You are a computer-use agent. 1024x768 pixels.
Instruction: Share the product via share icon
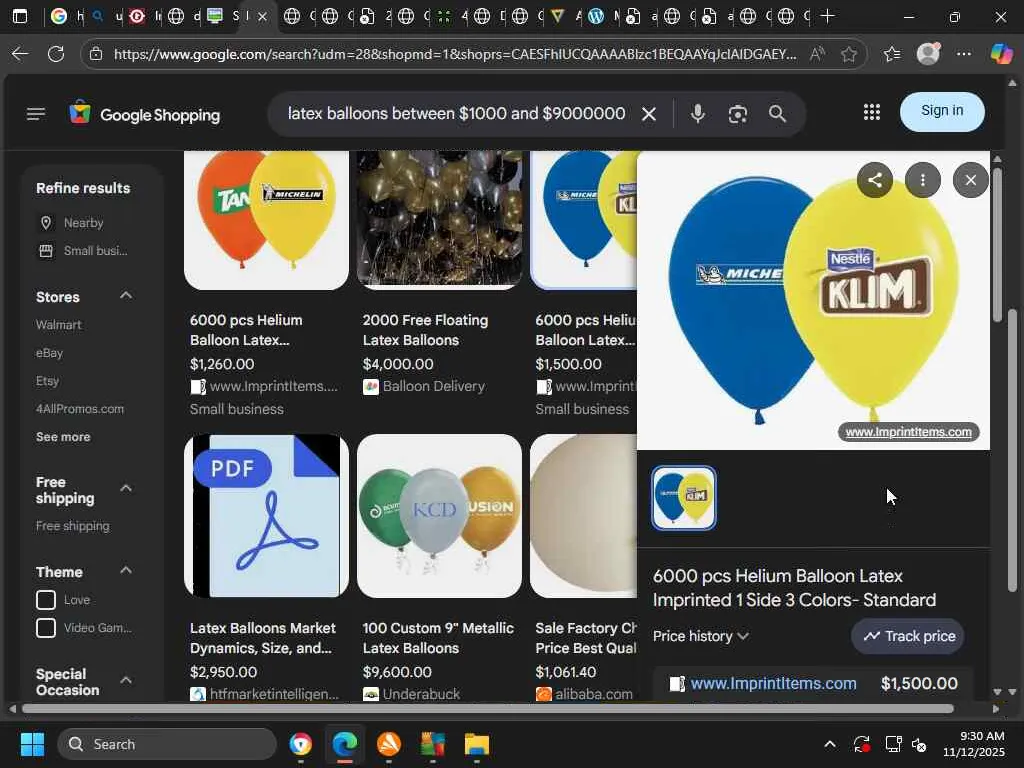874,180
